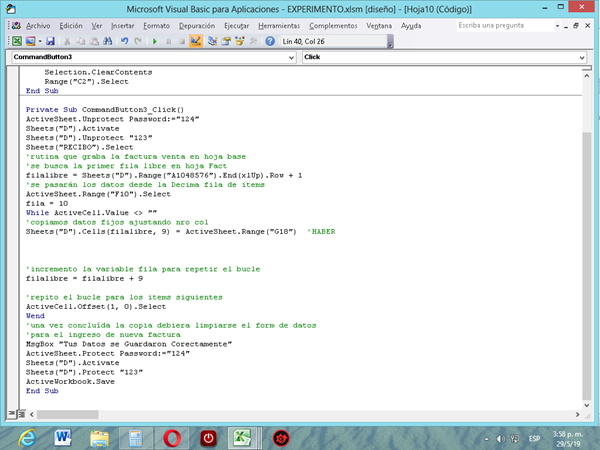600x450 pixels.
Task: Open the Properties window icon
Action: click(226, 41)
